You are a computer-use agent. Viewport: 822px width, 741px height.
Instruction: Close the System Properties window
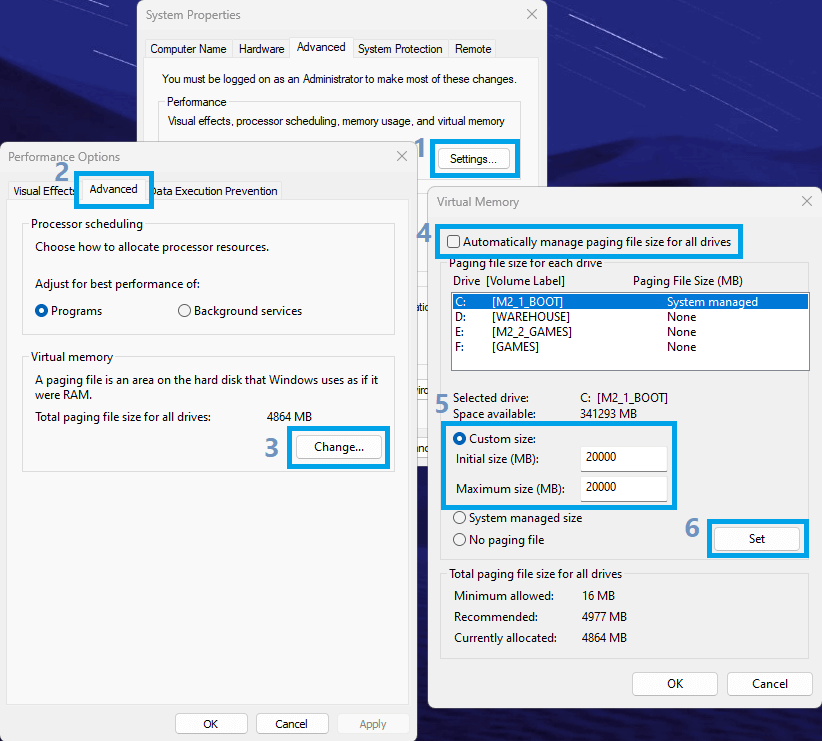532,15
